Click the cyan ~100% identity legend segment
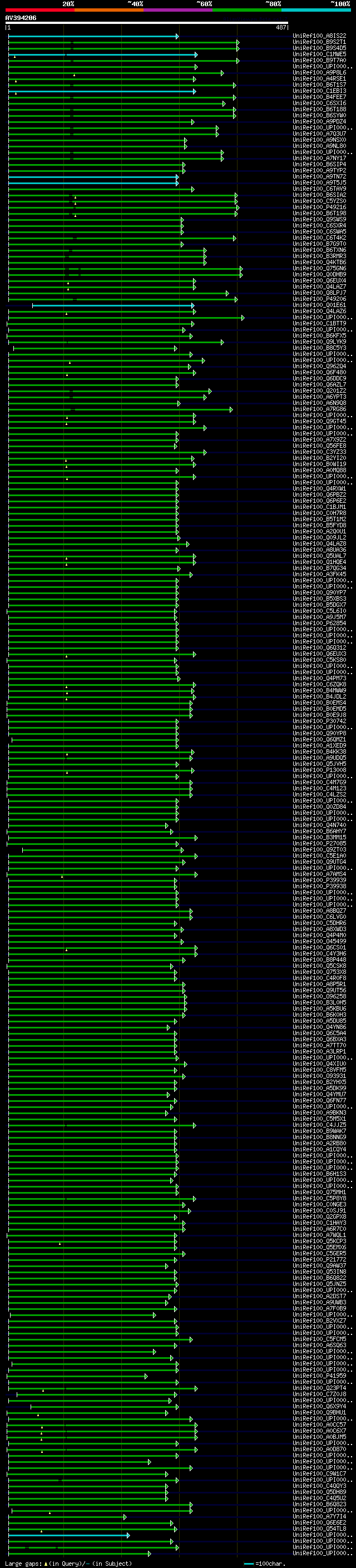 [x=316, y=10]
